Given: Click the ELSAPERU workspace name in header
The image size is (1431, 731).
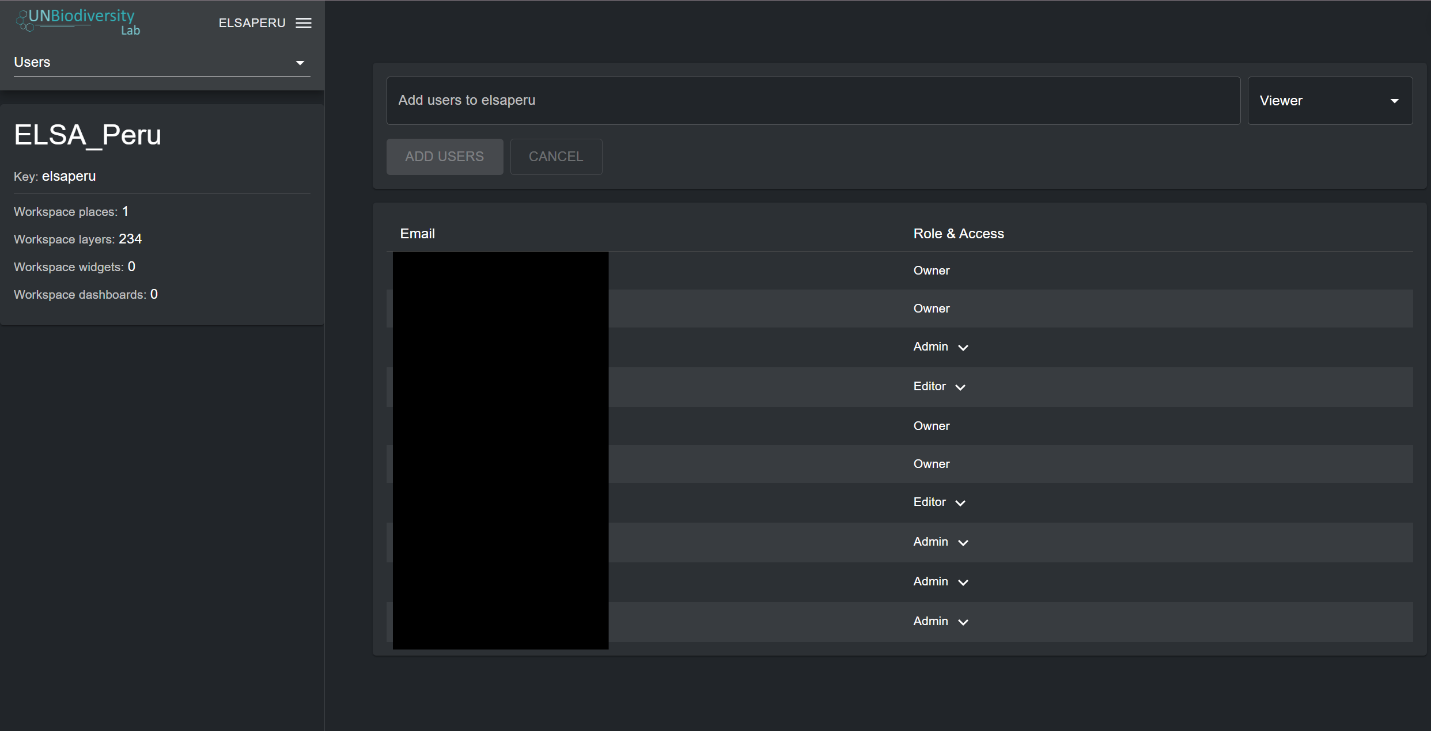Looking at the screenshot, I should (x=252, y=23).
